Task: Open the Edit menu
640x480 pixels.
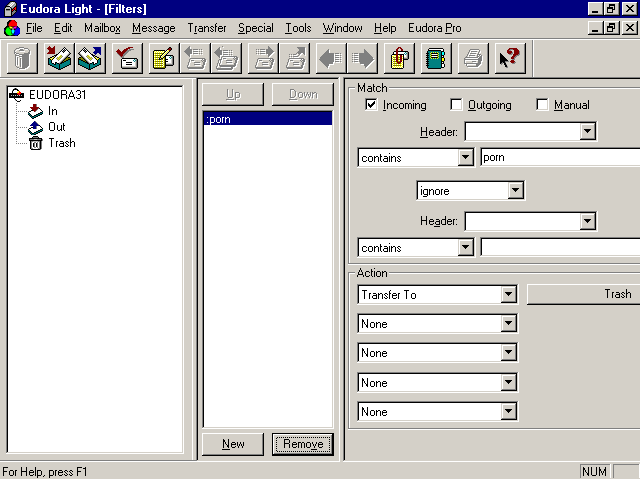Action: 63,28
